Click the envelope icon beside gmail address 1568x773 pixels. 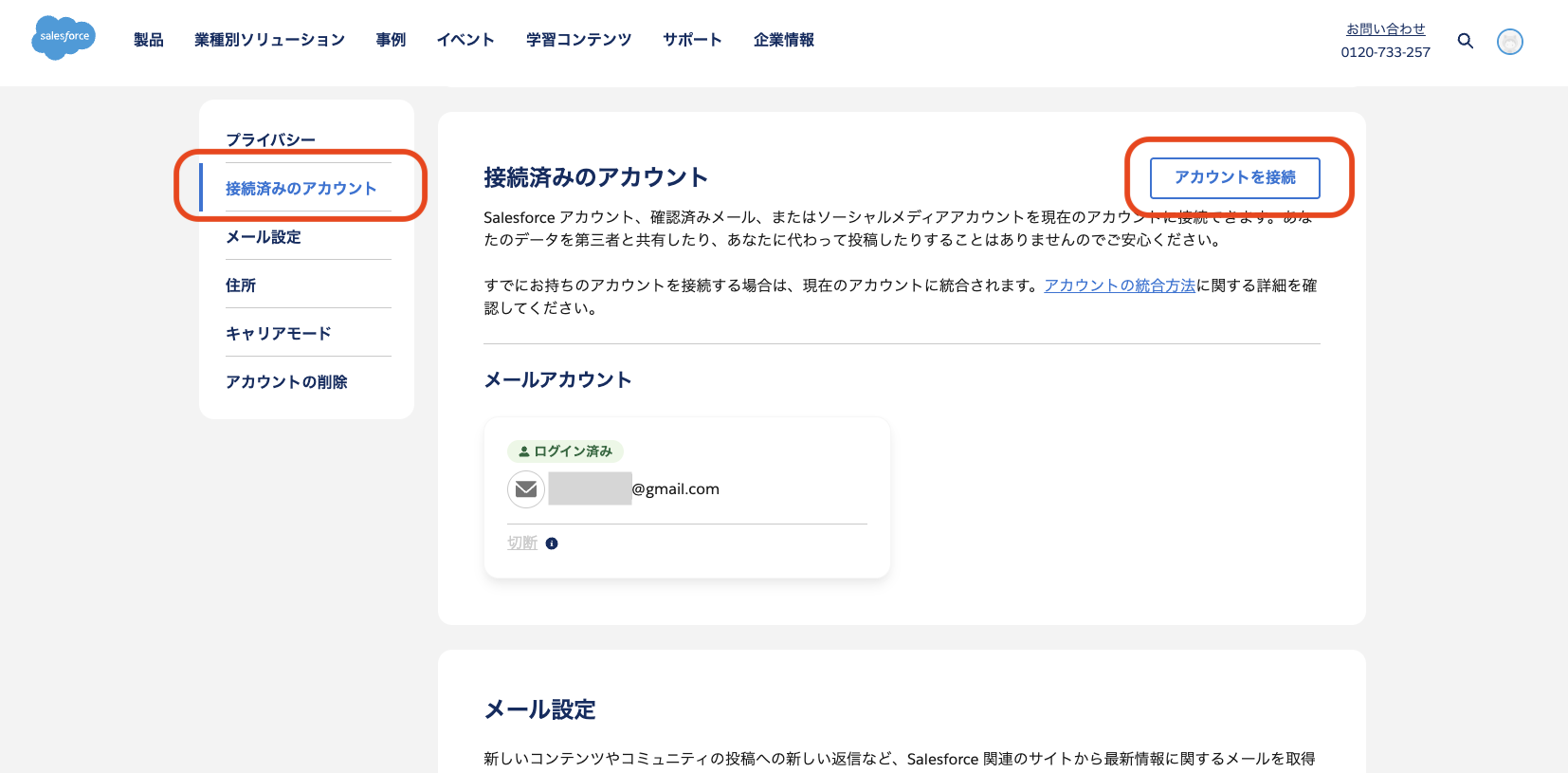[526, 489]
